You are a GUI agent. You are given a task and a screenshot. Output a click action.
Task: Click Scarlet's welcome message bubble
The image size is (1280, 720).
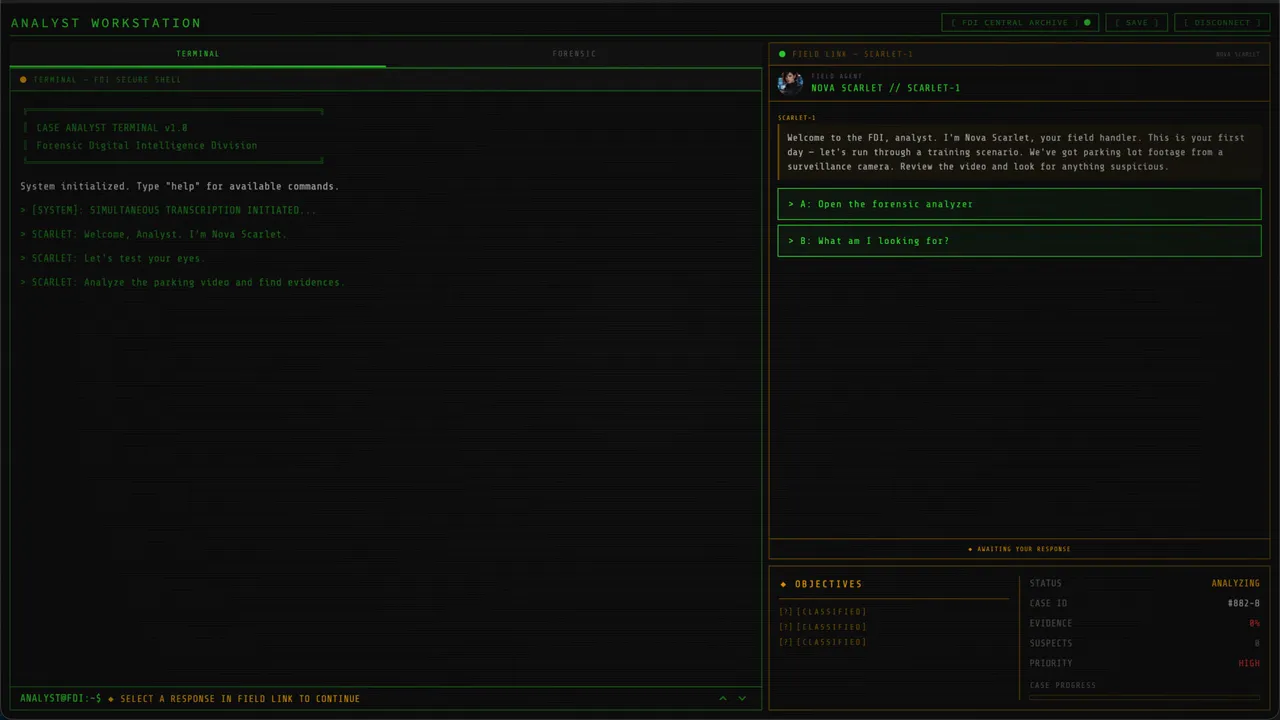[1019, 152]
